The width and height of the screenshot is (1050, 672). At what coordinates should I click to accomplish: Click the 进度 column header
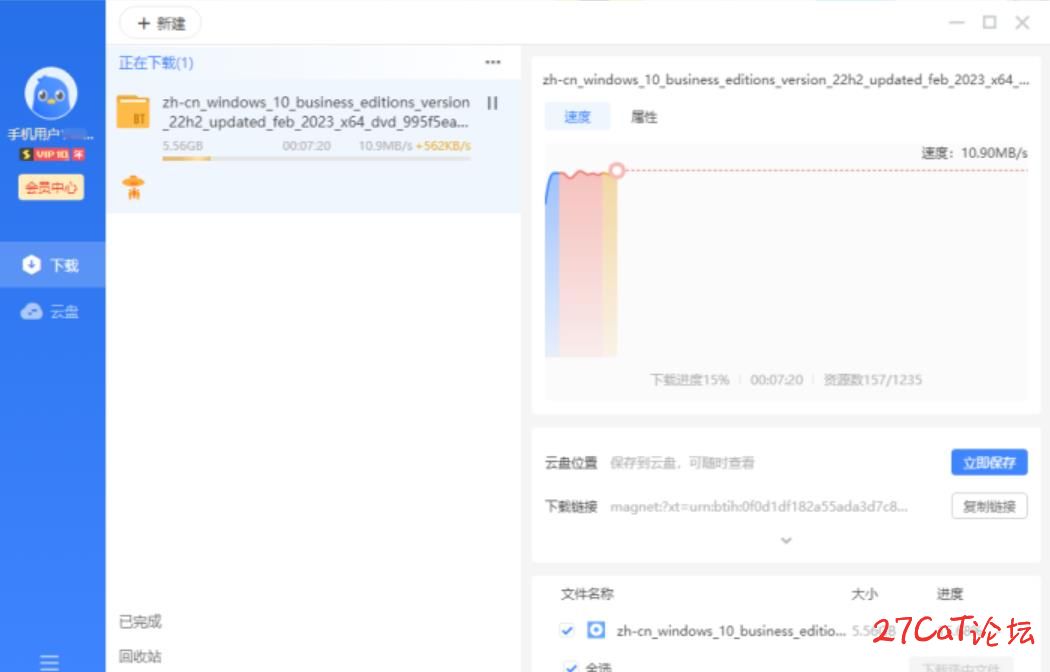pyautogui.click(x=950, y=594)
